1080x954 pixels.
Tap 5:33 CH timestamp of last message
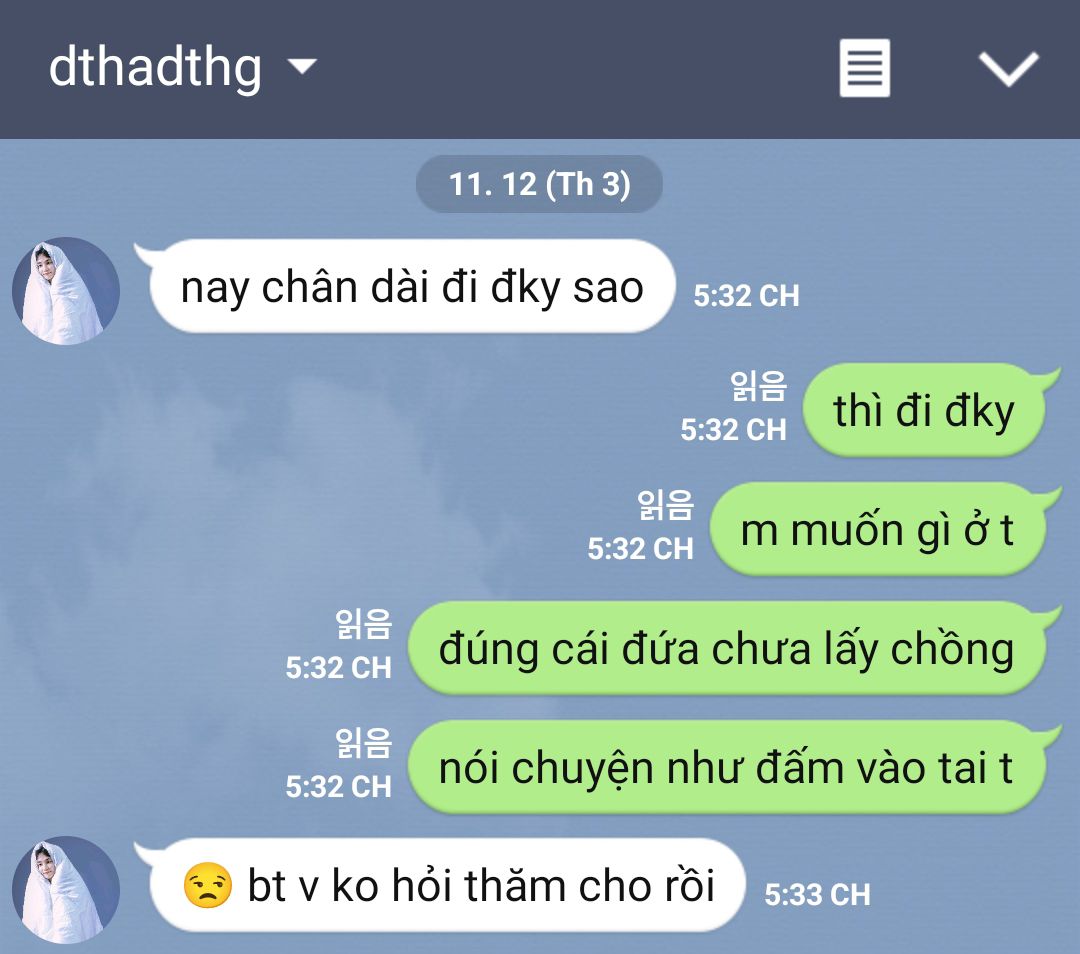(818, 895)
